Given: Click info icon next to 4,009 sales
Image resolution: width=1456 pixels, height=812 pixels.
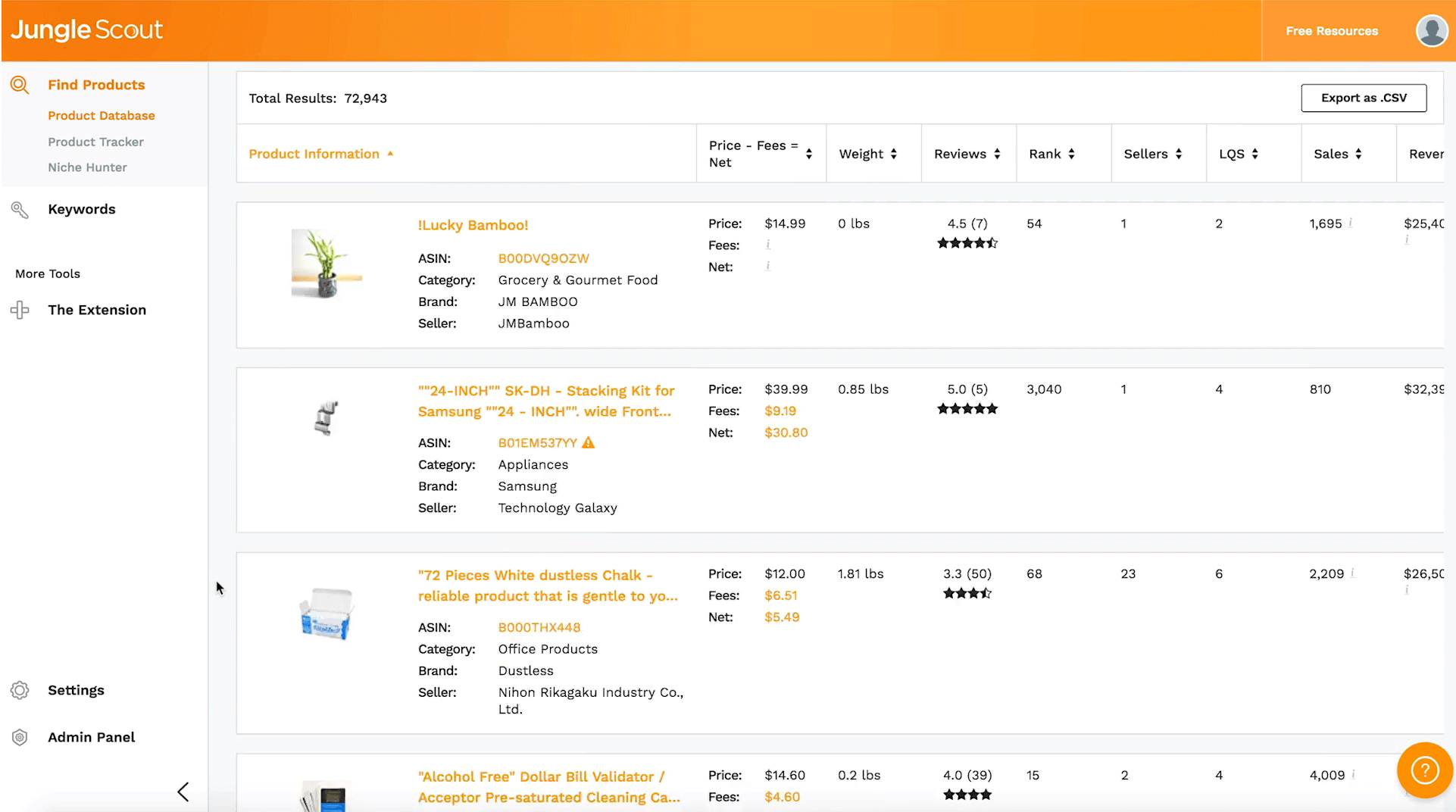Looking at the screenshot, I should (1353, 774).
